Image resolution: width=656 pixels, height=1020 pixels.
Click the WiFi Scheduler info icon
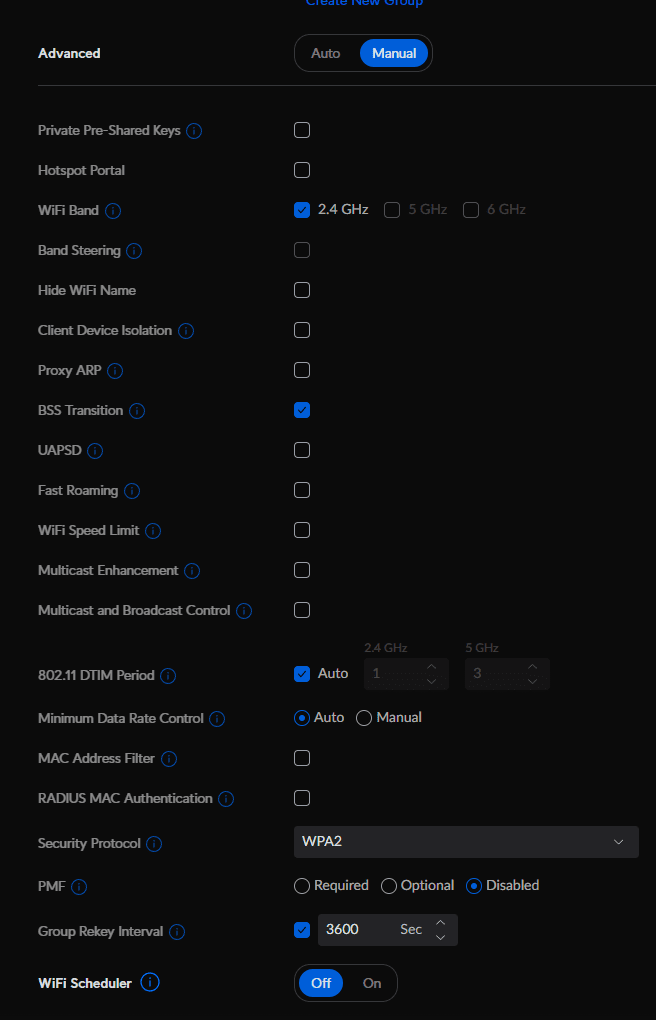(150, 982)
